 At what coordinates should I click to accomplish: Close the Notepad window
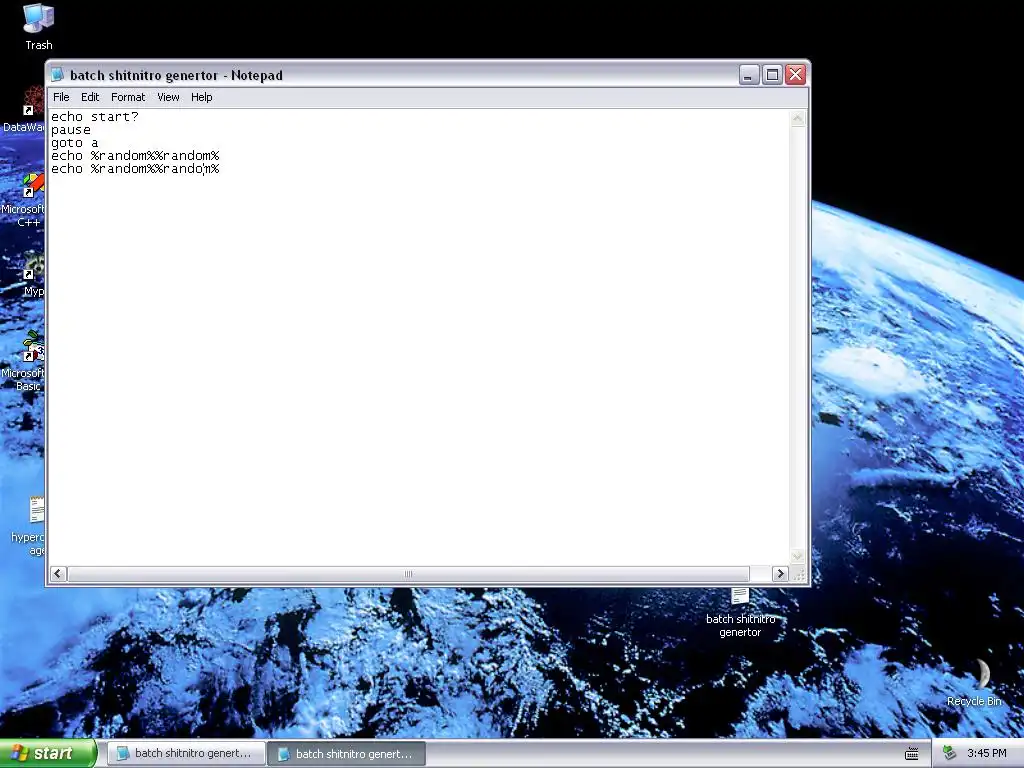click(x=795, y=75)
